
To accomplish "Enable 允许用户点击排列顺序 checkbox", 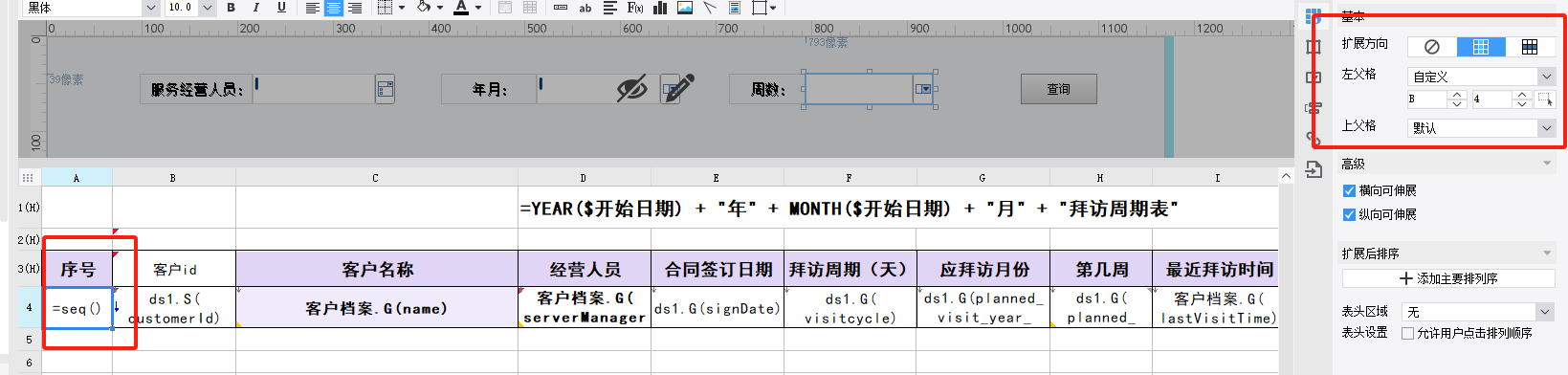I will tap(1407, 333).
